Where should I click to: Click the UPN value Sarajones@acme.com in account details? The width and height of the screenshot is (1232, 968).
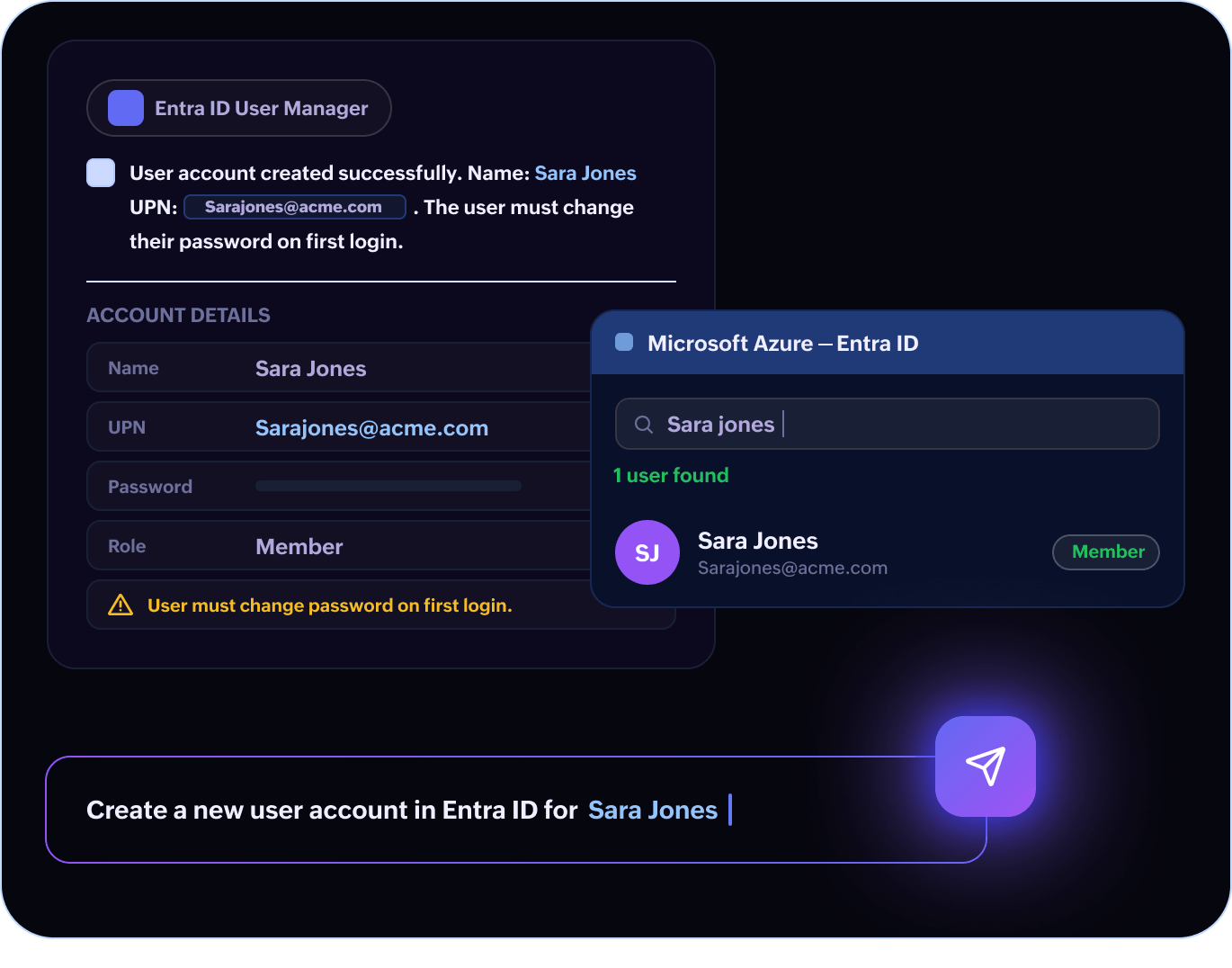[x=371, y=428]
